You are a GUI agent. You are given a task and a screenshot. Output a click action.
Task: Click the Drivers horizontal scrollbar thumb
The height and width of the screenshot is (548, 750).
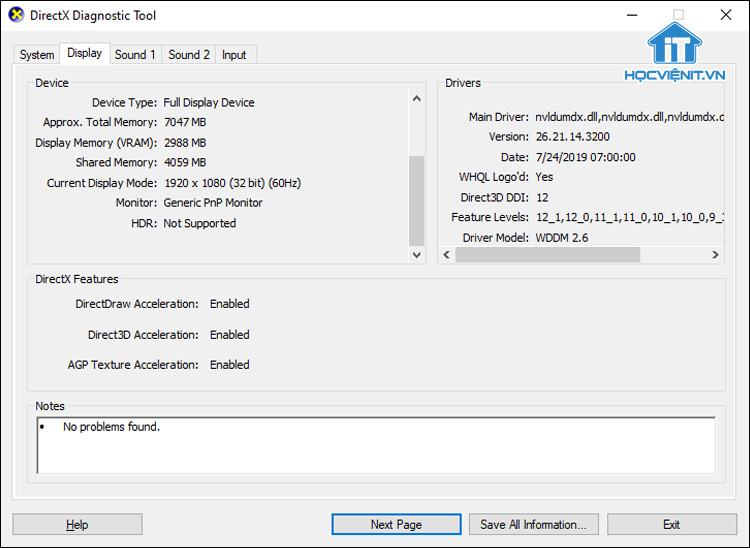tap(548, 254)
